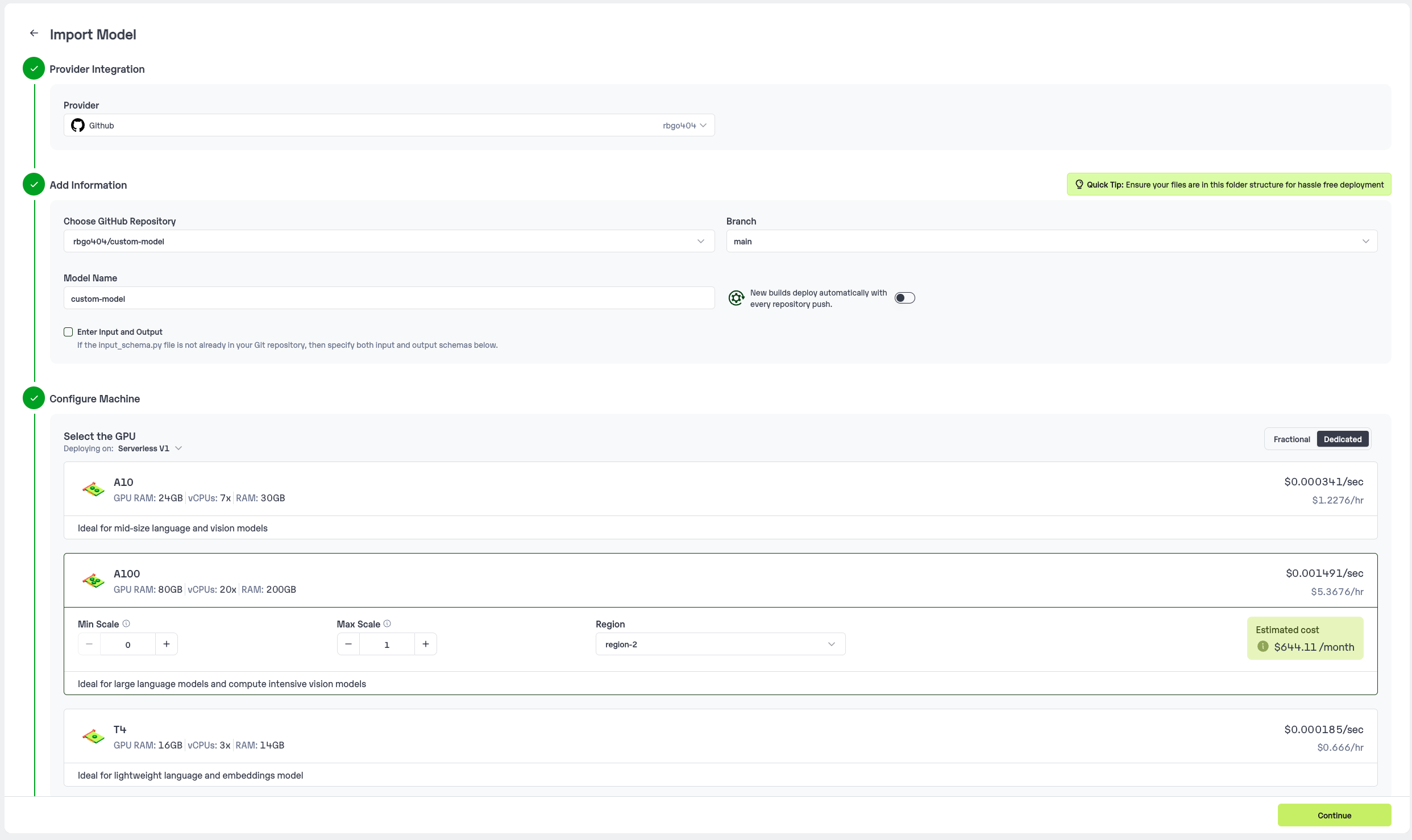Click the Min Scale info icon
This screenshot has height=840, width=1412.
click(x=126, y=623)
